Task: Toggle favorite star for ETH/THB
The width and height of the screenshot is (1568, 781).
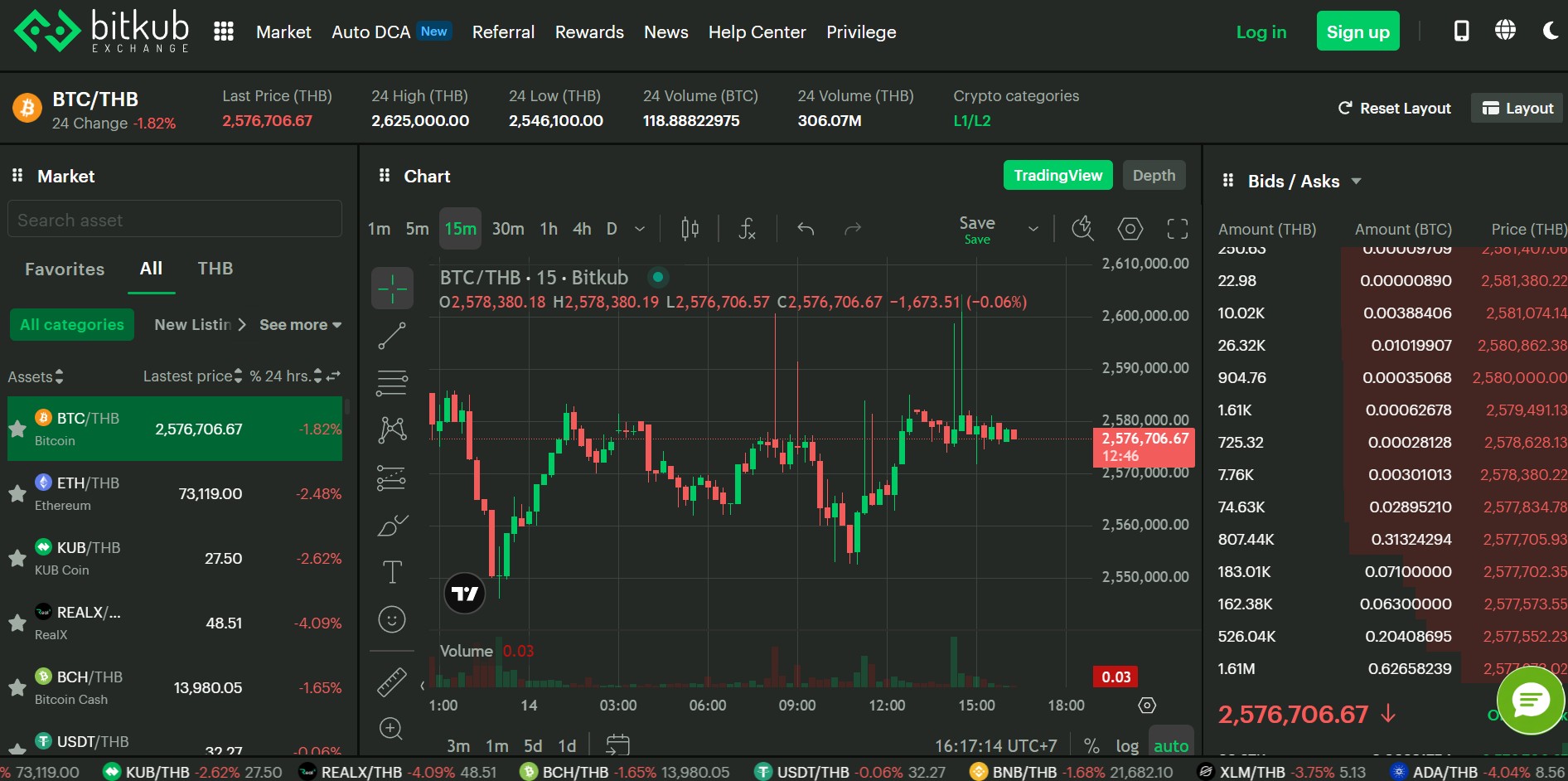Action: pyautogui.click(x=17, y=493)
